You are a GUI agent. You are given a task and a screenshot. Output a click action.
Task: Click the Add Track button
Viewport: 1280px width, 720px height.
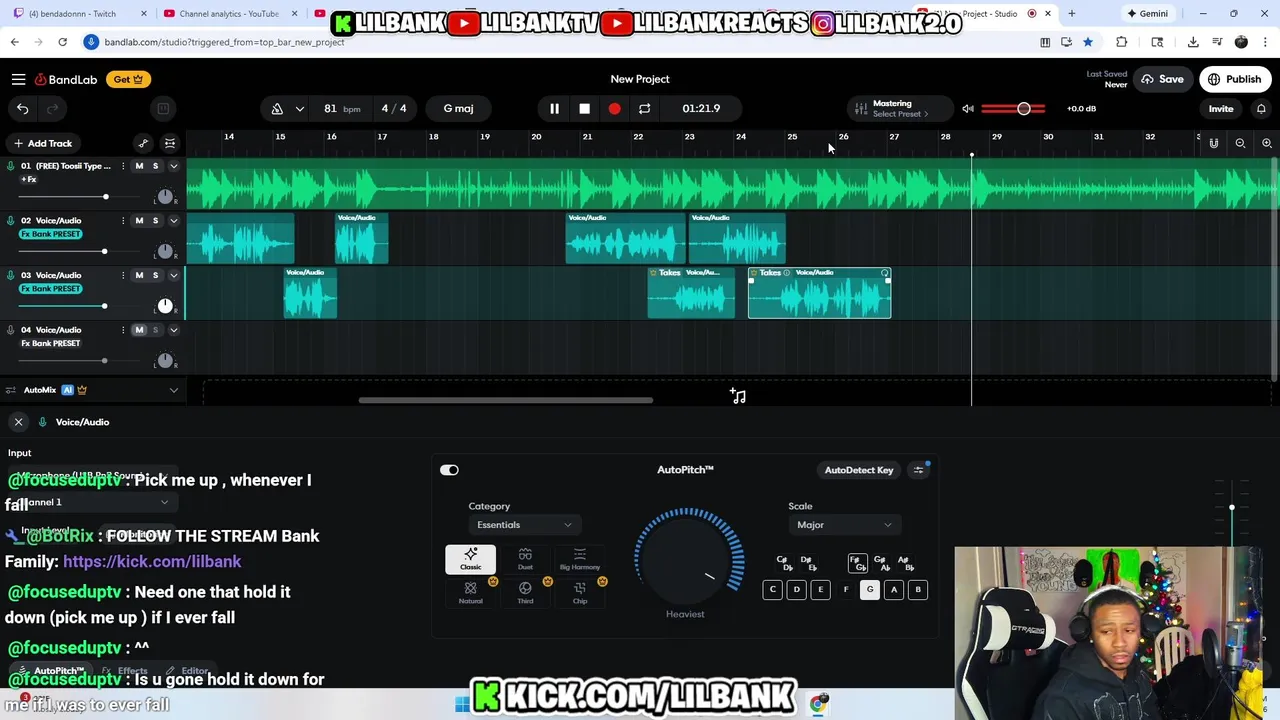[42, 143]
